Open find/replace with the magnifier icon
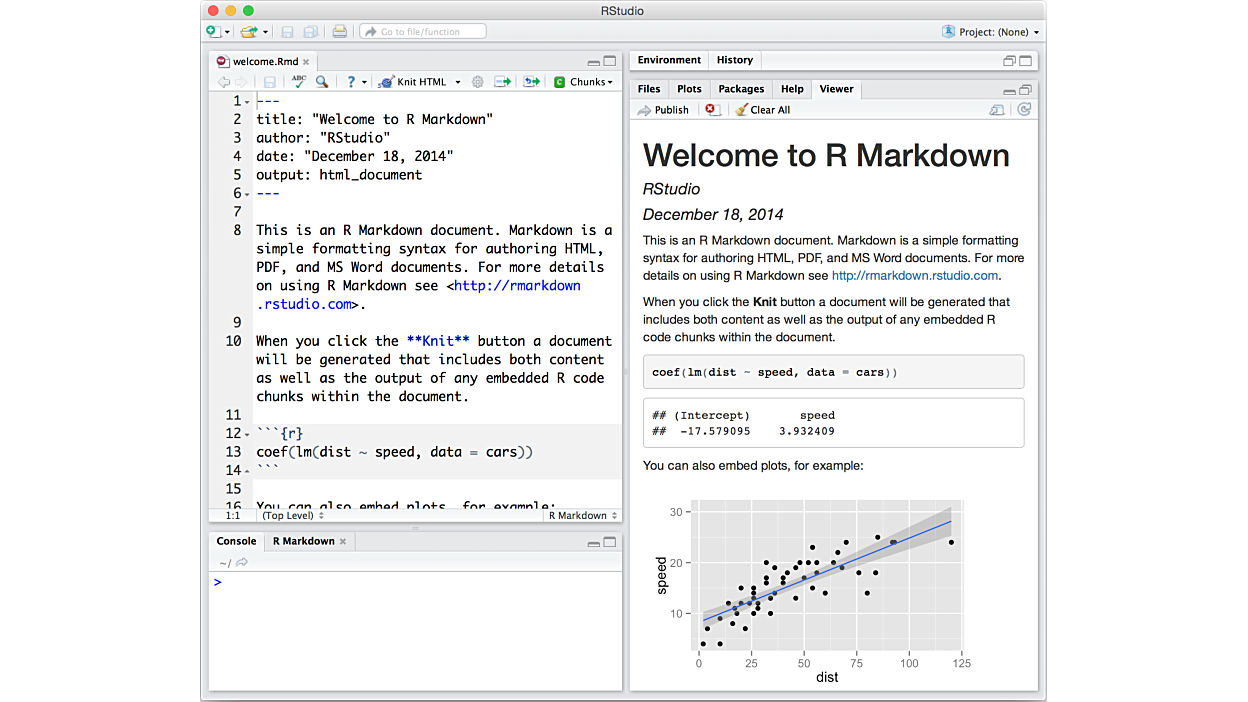The width and height of the screenshot is (1248, 702). [x=322, y=82]
